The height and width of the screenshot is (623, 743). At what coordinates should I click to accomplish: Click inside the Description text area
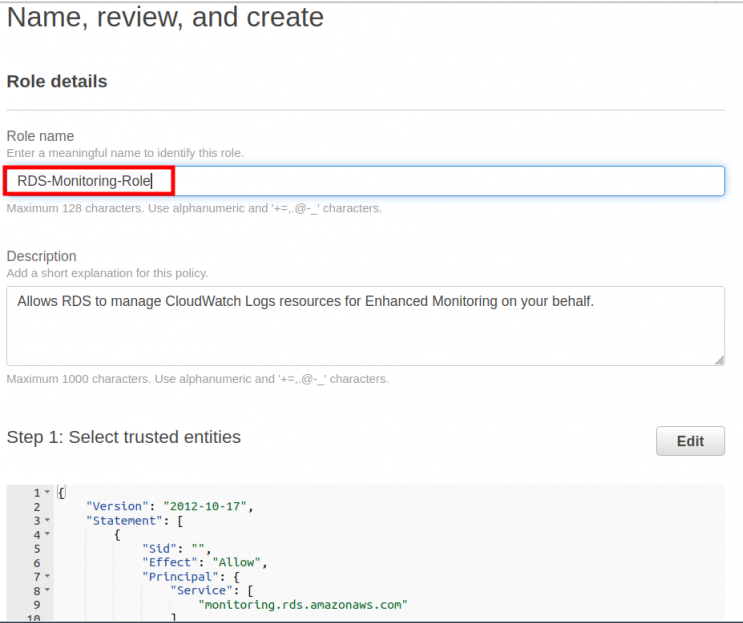(365, 325)
